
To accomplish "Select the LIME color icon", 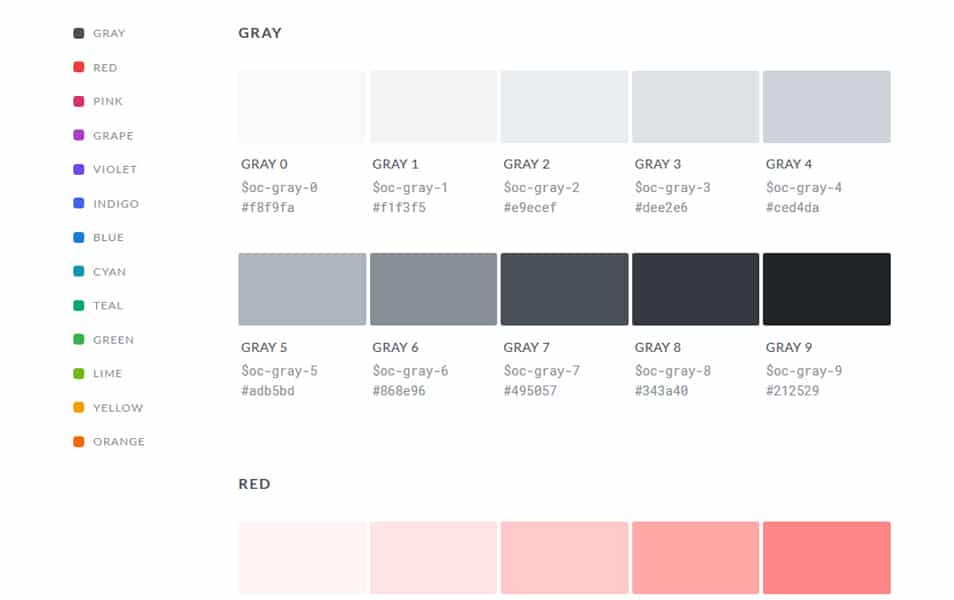I will pos(78,373).
